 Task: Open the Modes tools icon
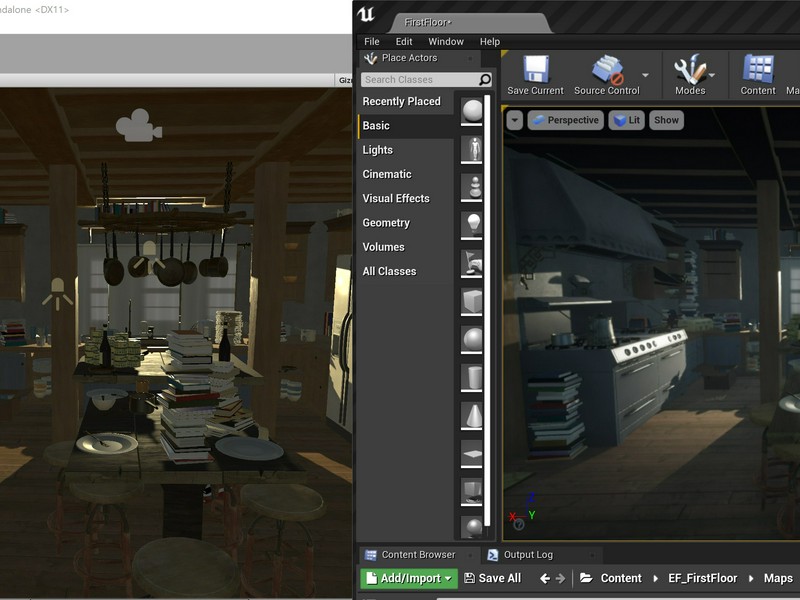coord(690,69)
